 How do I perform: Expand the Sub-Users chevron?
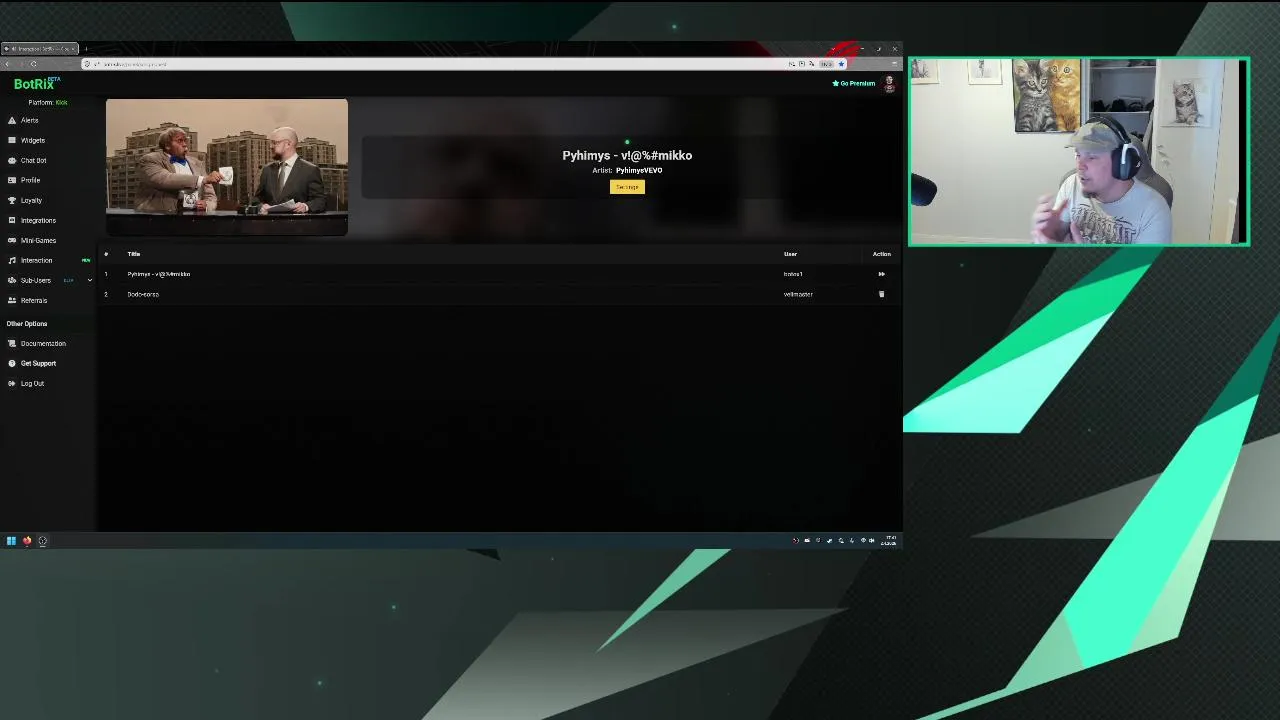point(89,280)
